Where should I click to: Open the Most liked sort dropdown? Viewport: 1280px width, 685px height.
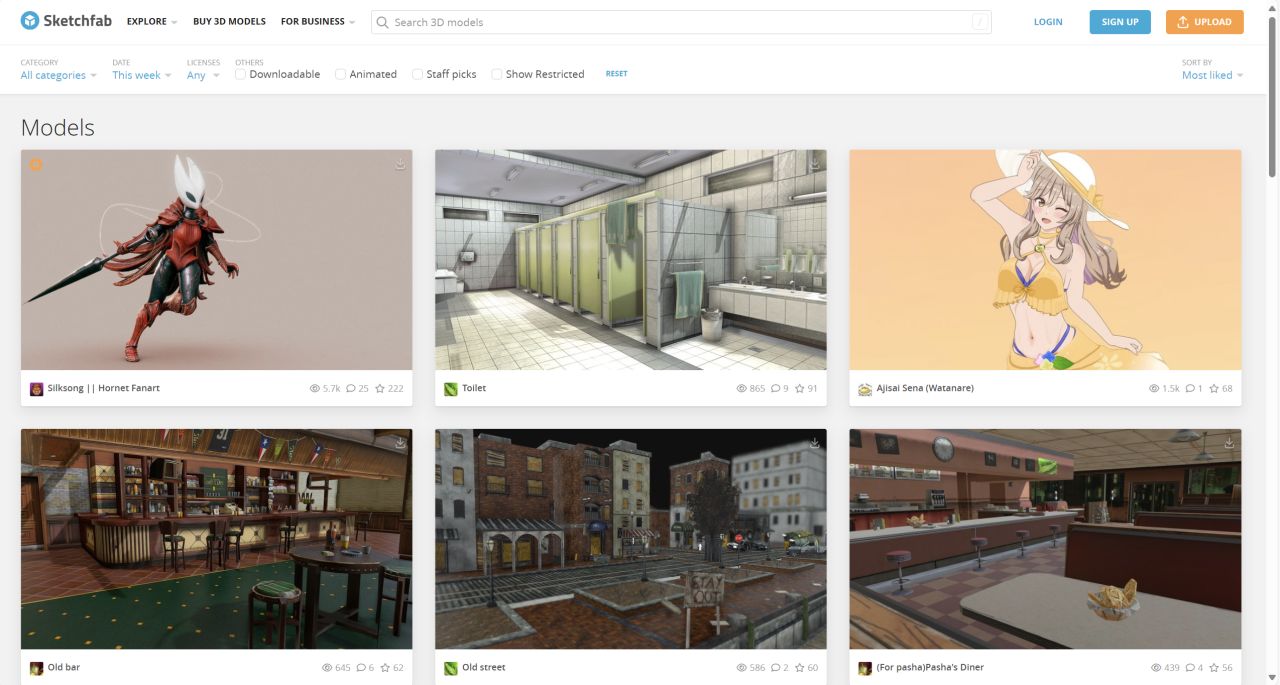point(1212,75)
